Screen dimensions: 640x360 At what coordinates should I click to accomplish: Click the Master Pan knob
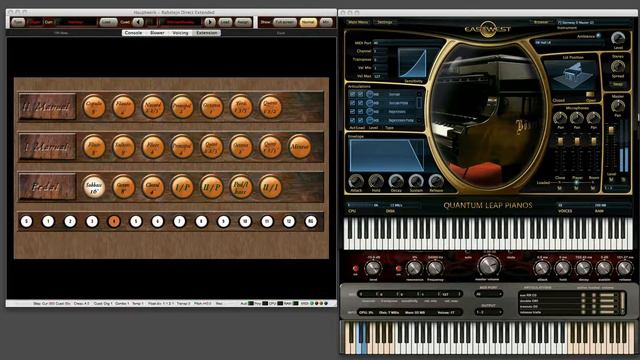click(618, 106)
